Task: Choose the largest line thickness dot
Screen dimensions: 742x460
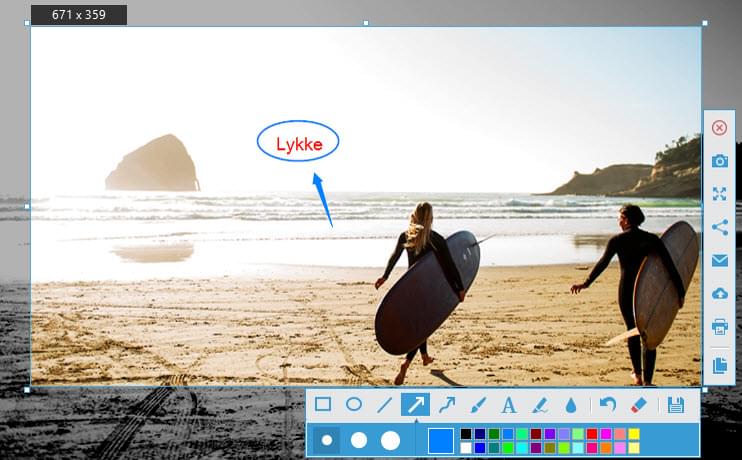Action: 390,440
